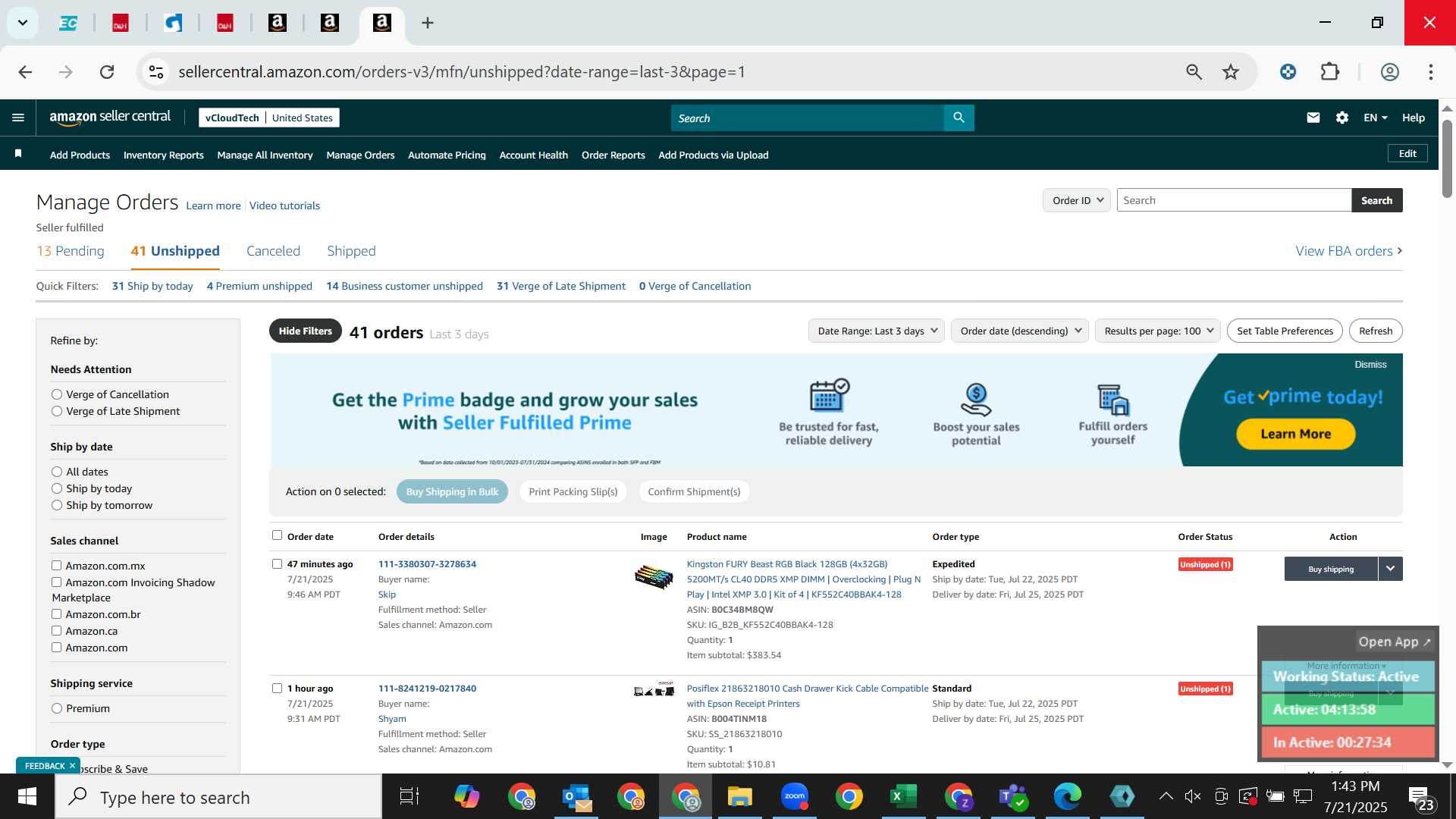Check the Amazon.ca sales channel

(56, 631)
